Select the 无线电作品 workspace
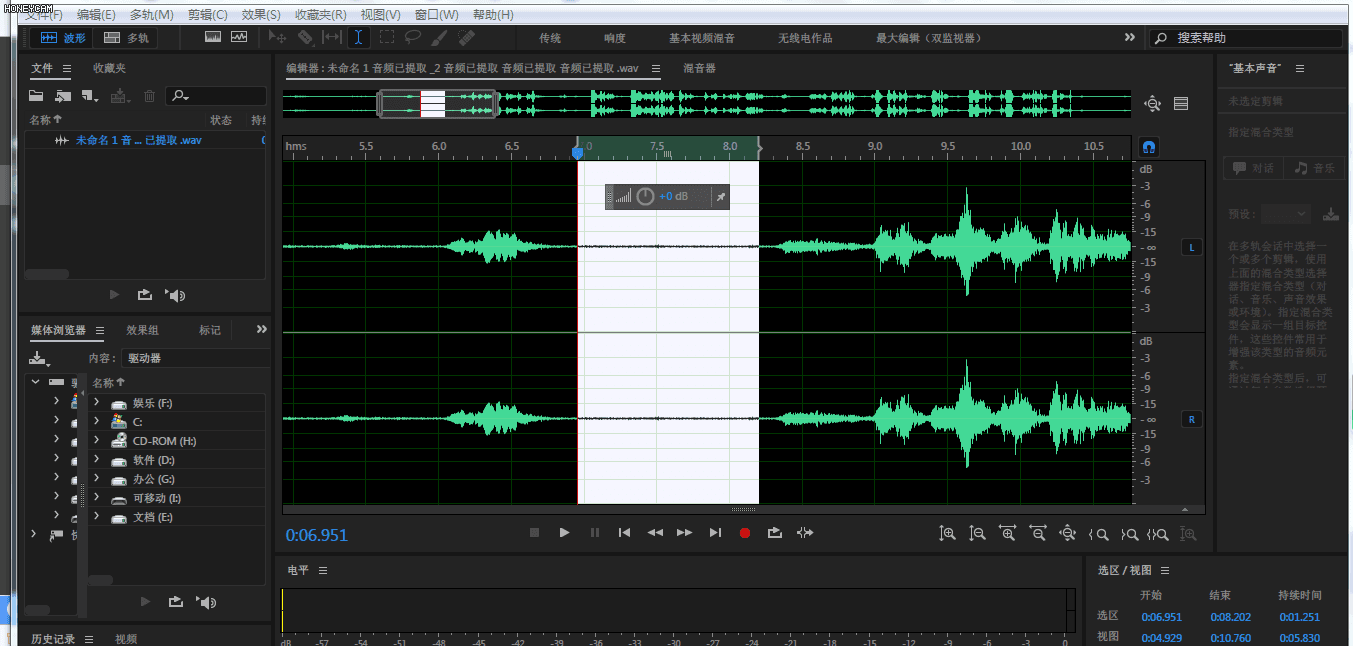The width and height of the screenshot is (1353, 646). coord(805,38)
